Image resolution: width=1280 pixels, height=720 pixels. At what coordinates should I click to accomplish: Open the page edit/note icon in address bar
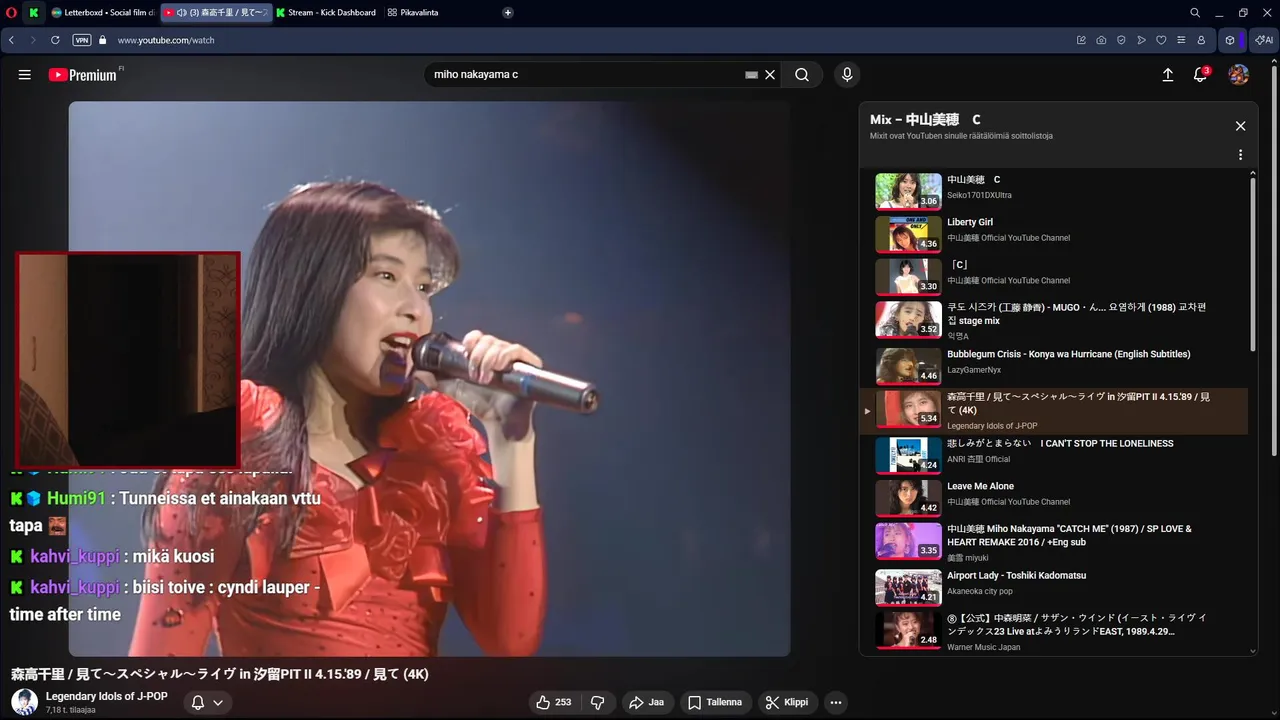click(1081, 40)
